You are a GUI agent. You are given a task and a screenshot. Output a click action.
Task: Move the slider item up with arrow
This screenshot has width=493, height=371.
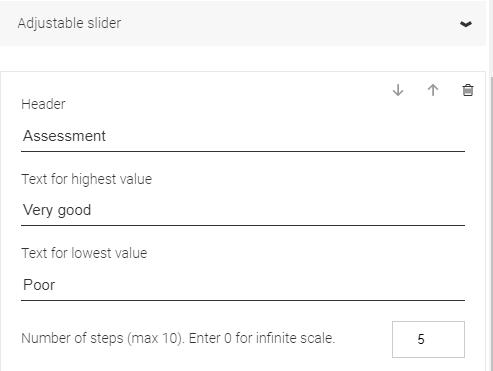click(x=433, y=90)
